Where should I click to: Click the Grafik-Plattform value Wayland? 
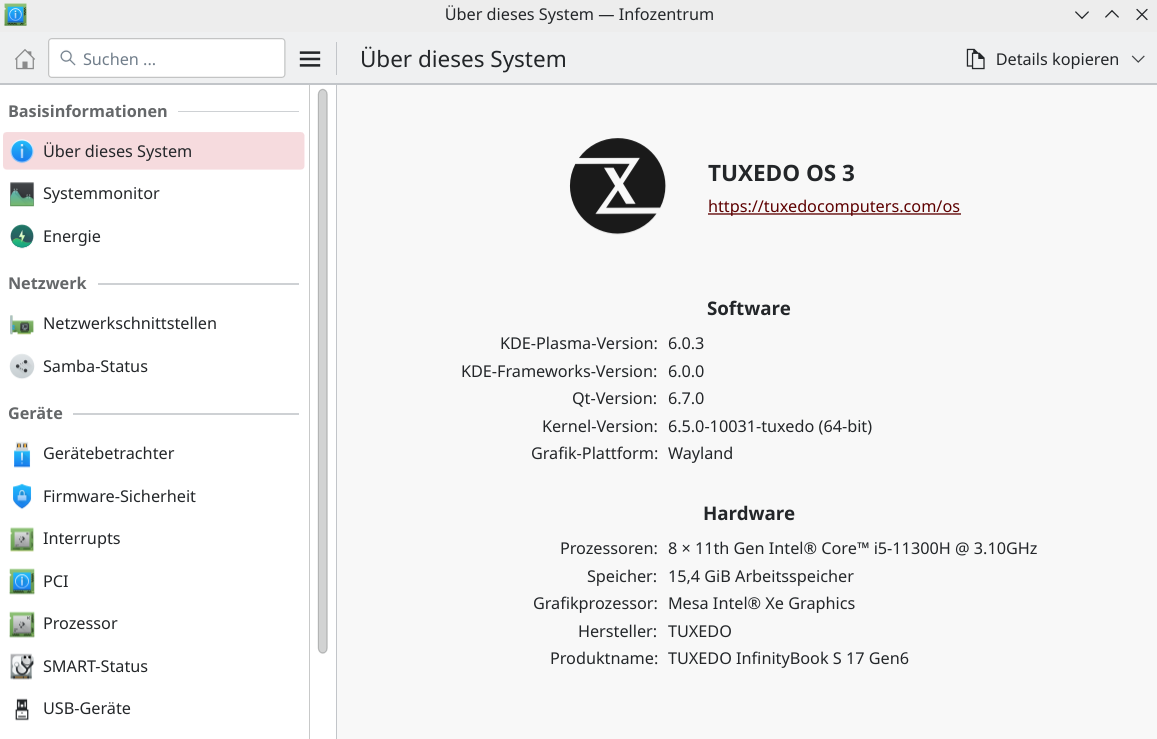tap(700, 454)
